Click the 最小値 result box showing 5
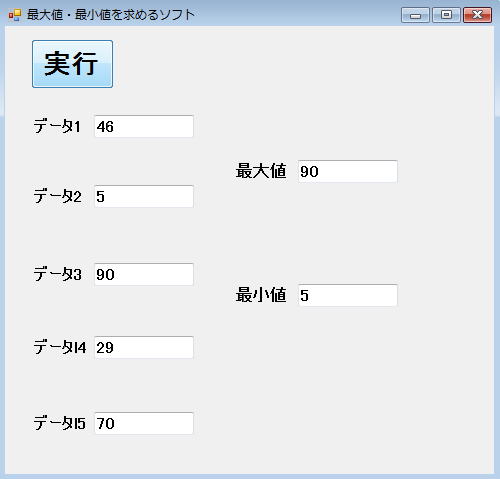This screenshot has width=500, height=479. (348, 295)
